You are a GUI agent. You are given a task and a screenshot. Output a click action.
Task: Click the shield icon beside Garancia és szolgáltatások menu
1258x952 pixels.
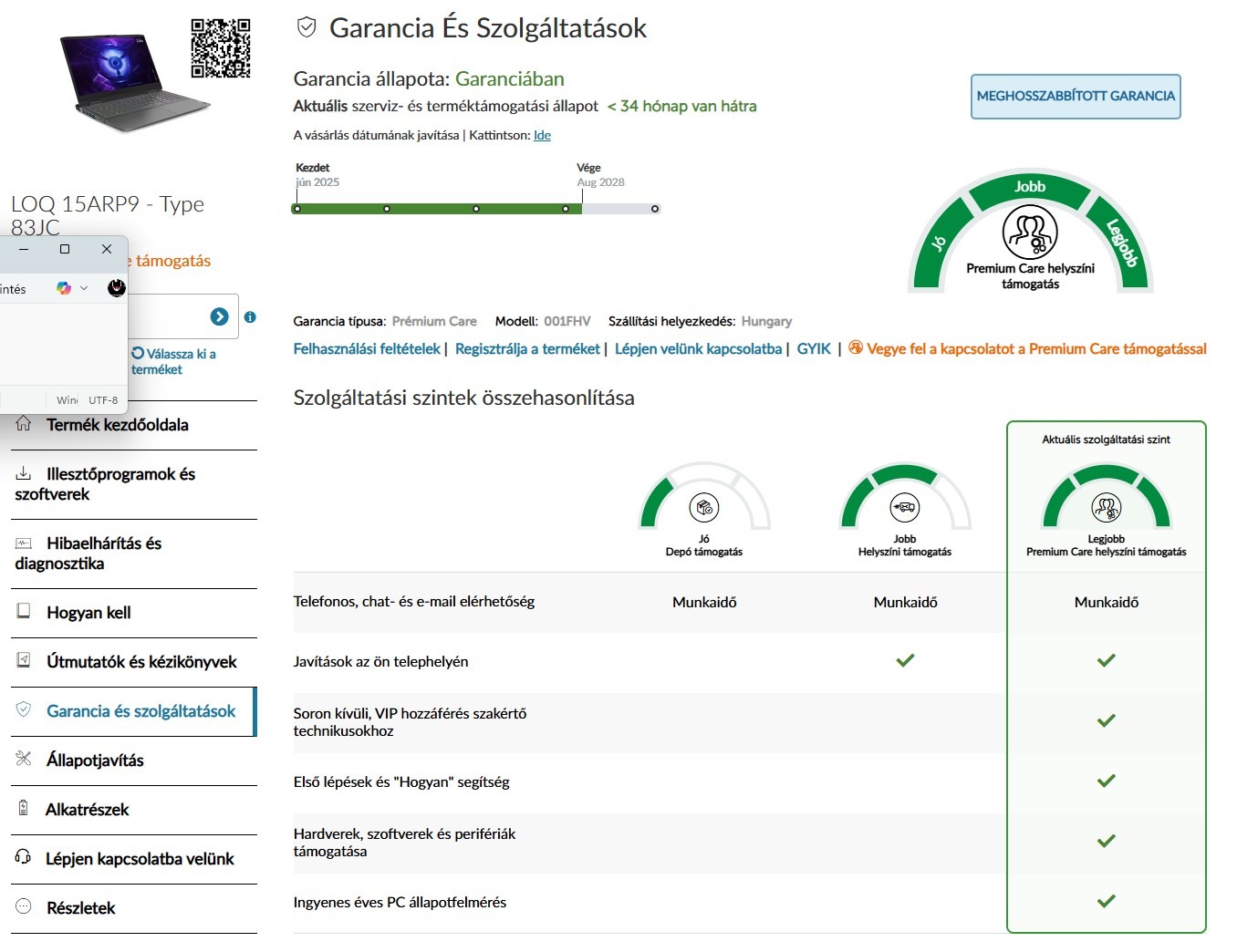coord(24,709)
